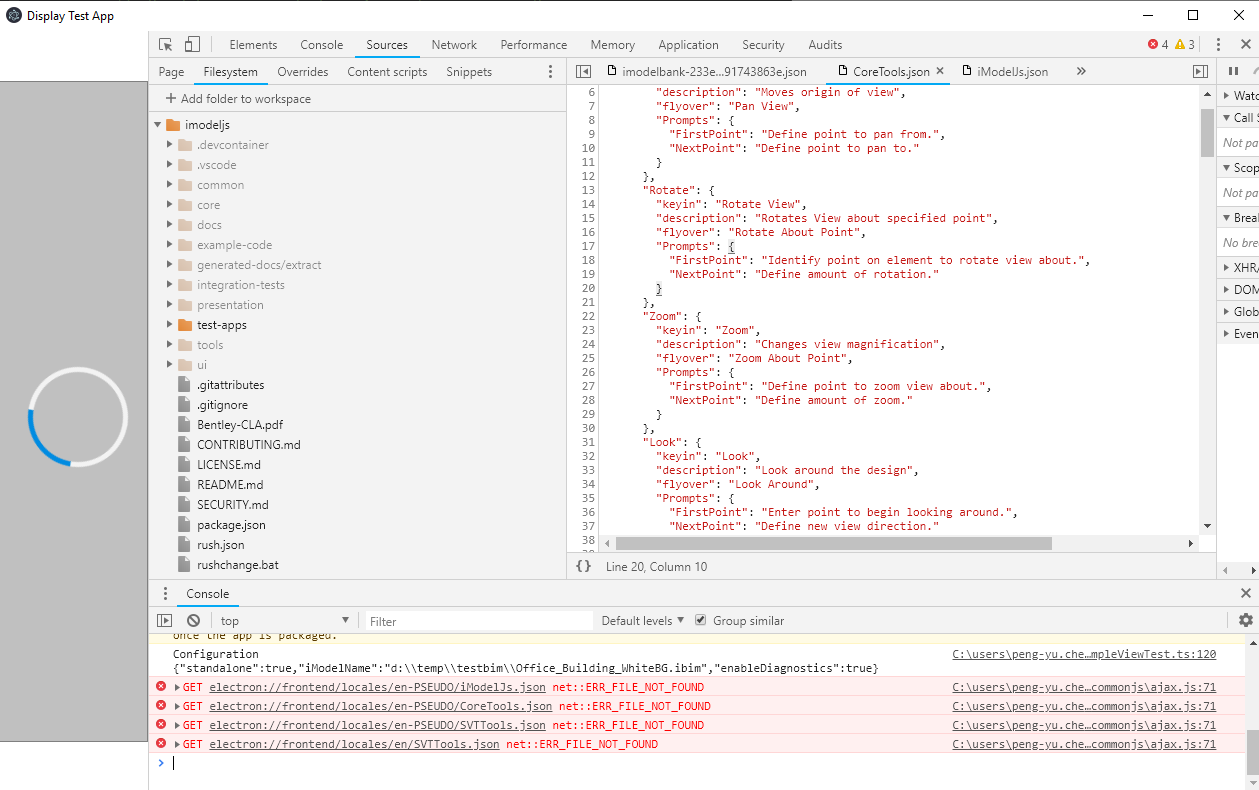
Task: Open the Performance panel
Action: [534, 45]
